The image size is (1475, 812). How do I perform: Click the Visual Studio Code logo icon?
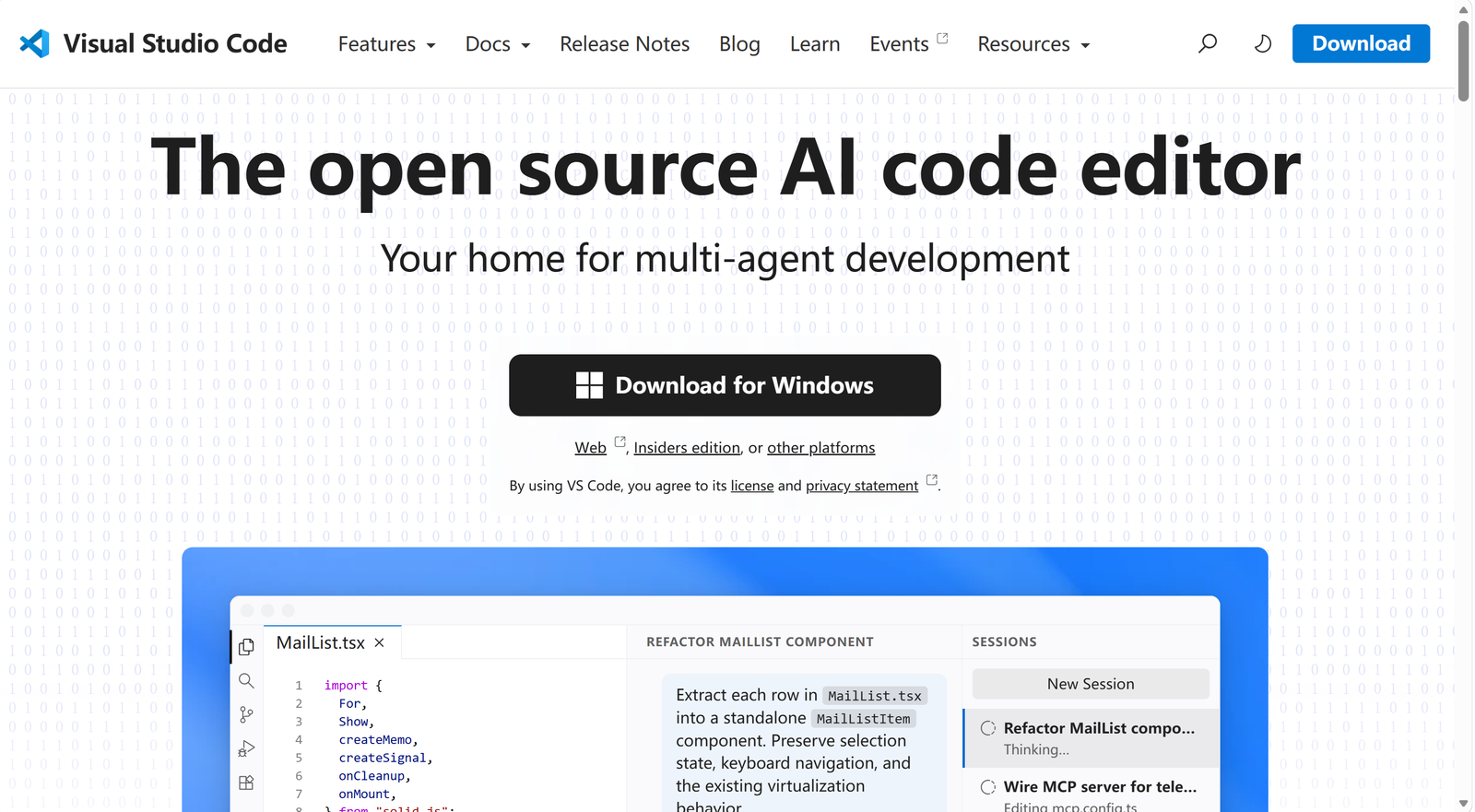tap(34, 43)
